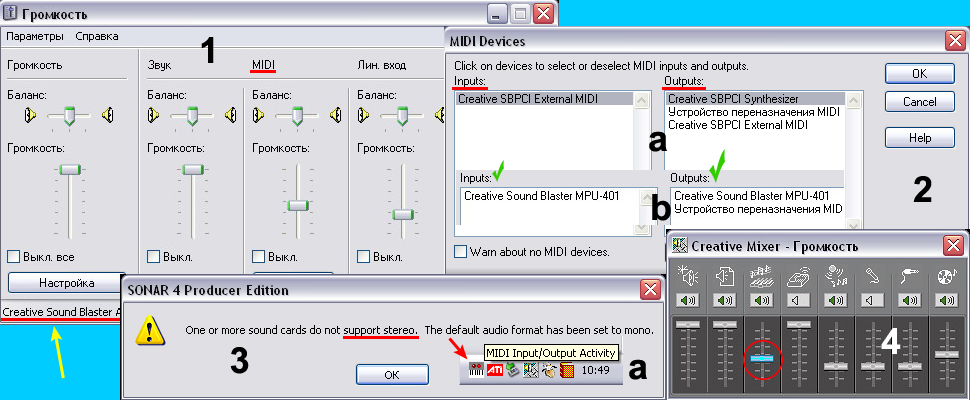
Task: Toggle mute under the master speaker in Creative Mixer
Action: coord(686,301)
